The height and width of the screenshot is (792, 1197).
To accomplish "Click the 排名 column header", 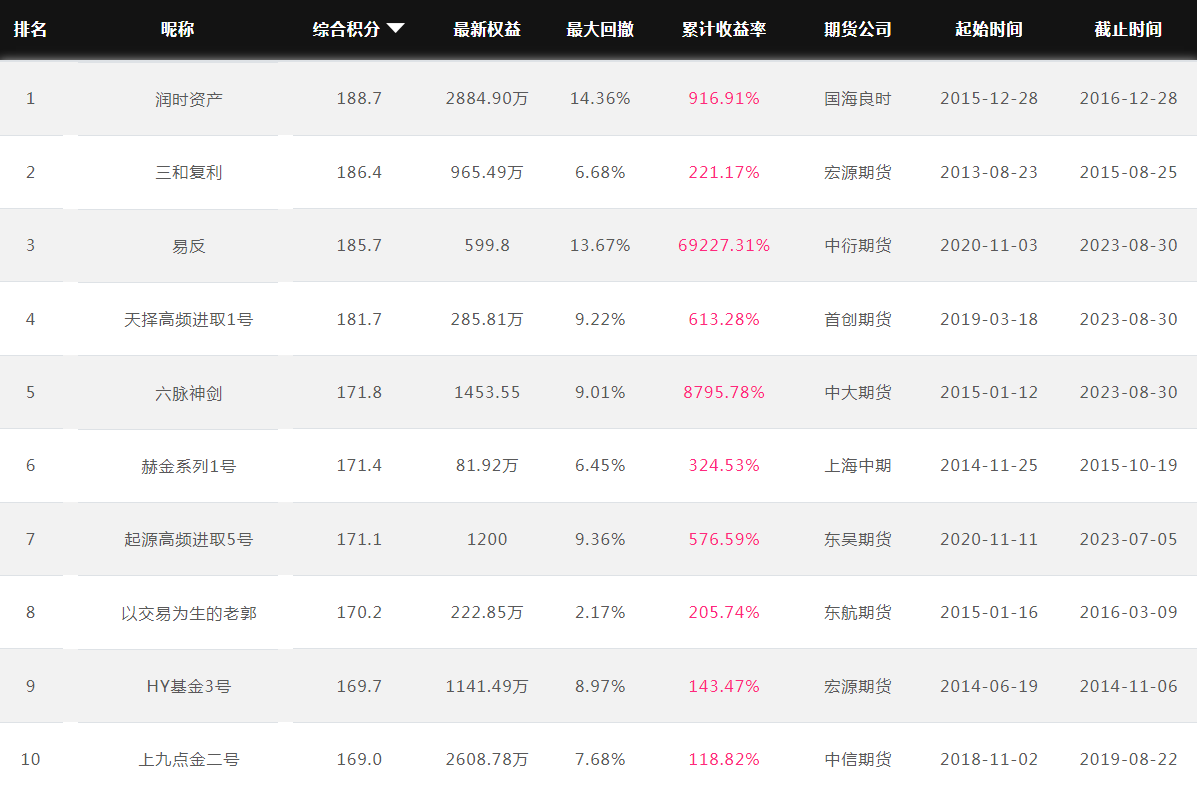I will click(31, 29).
